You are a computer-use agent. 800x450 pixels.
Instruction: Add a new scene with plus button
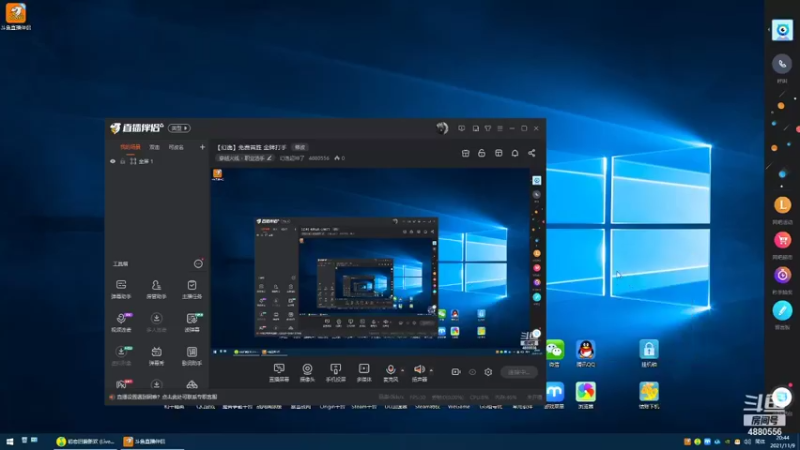pyautogui.click(x=202, y=147)
